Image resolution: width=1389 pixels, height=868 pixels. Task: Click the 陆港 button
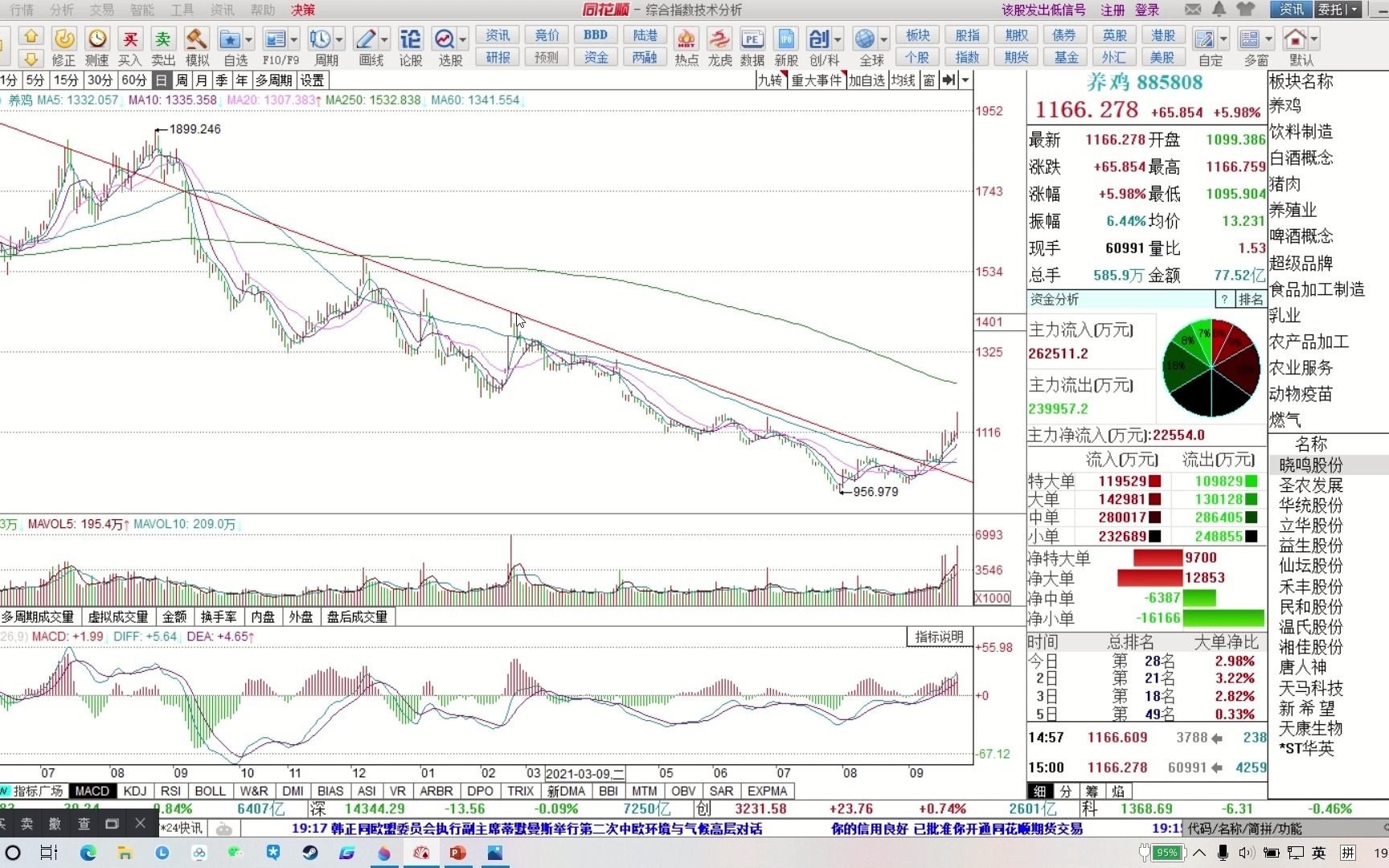pos(645,35)
